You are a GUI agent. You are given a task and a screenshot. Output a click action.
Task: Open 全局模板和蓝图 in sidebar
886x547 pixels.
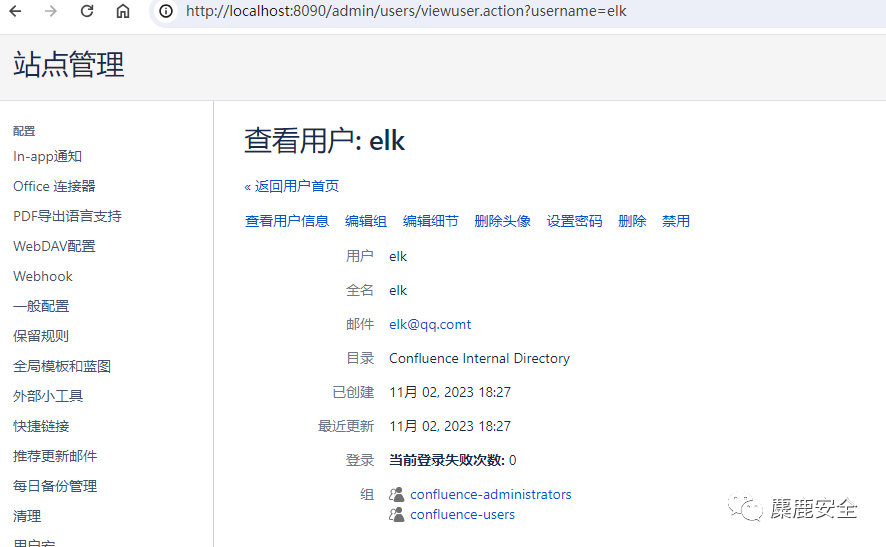pyautogui.click(x=62, y=366)
